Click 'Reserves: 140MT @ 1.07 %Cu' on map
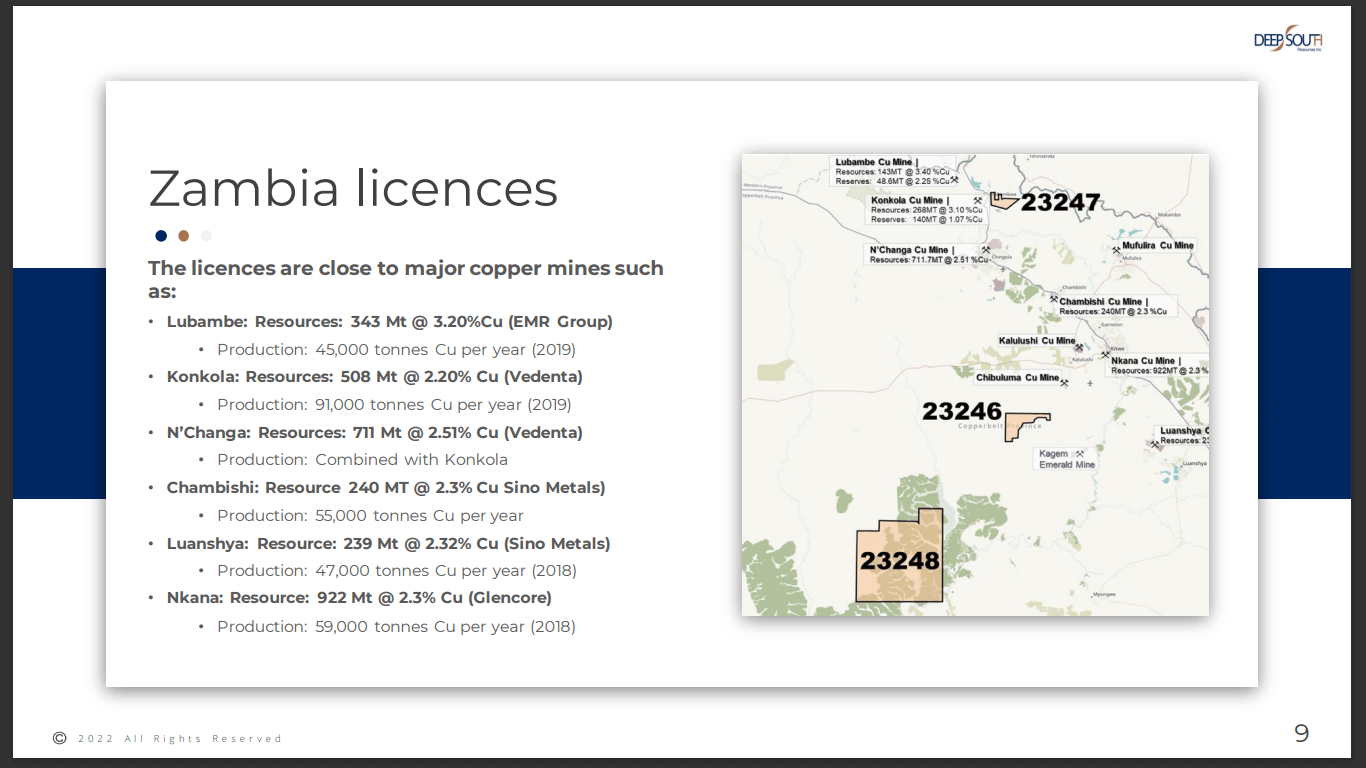Viewport: 1366px width, 768px height. coord(926,219)
